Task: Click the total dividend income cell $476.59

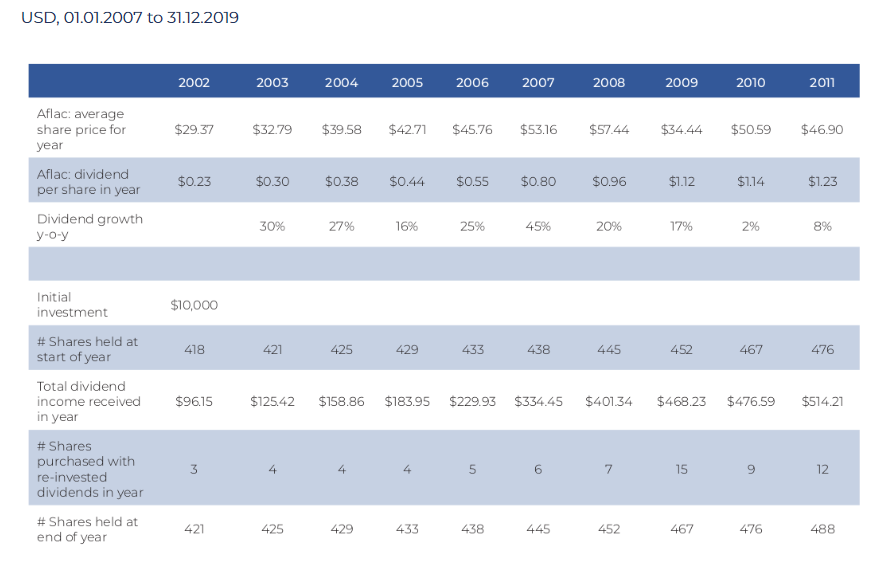Action: coord(751,401)
